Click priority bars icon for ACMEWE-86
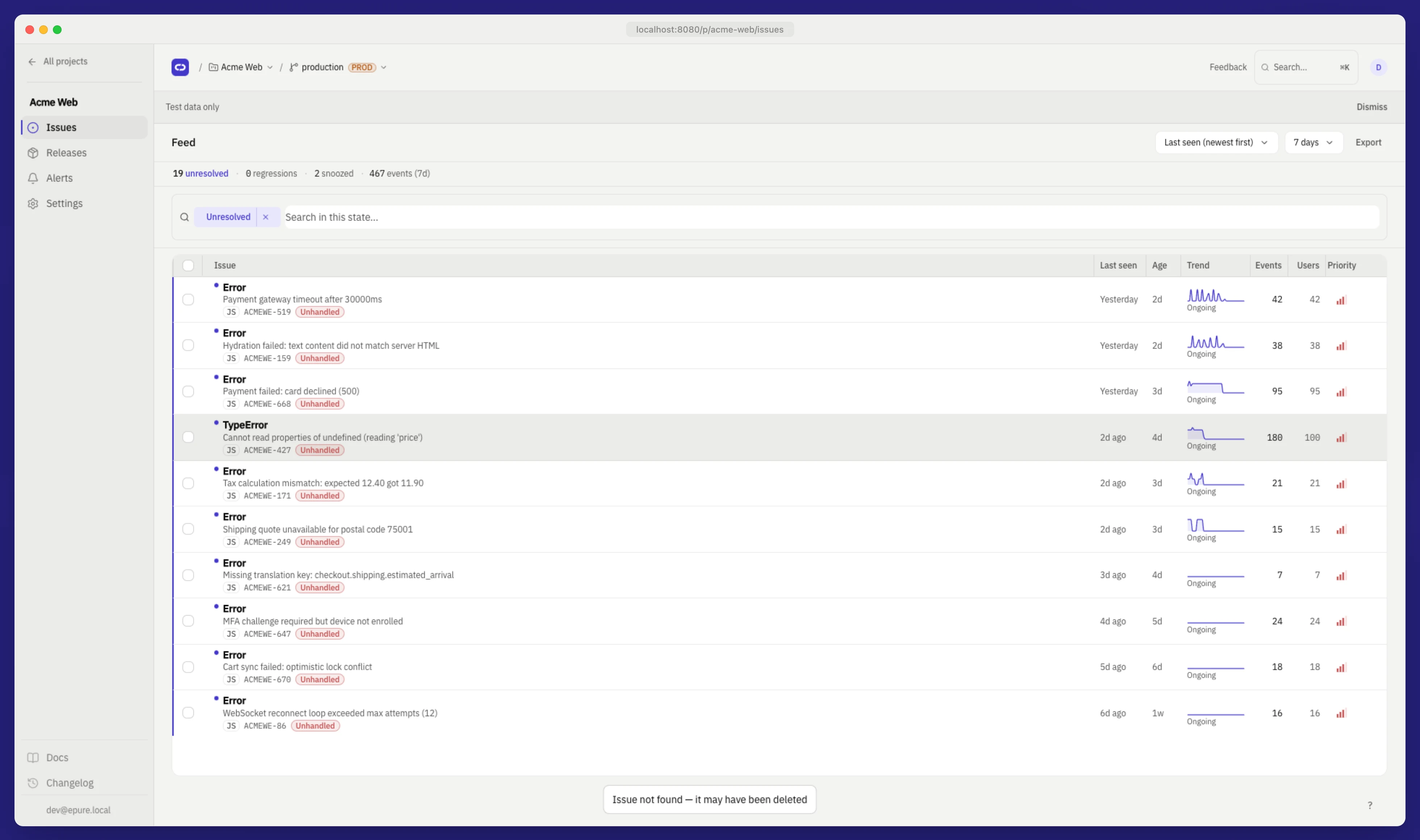 (x=1341, y=713)
